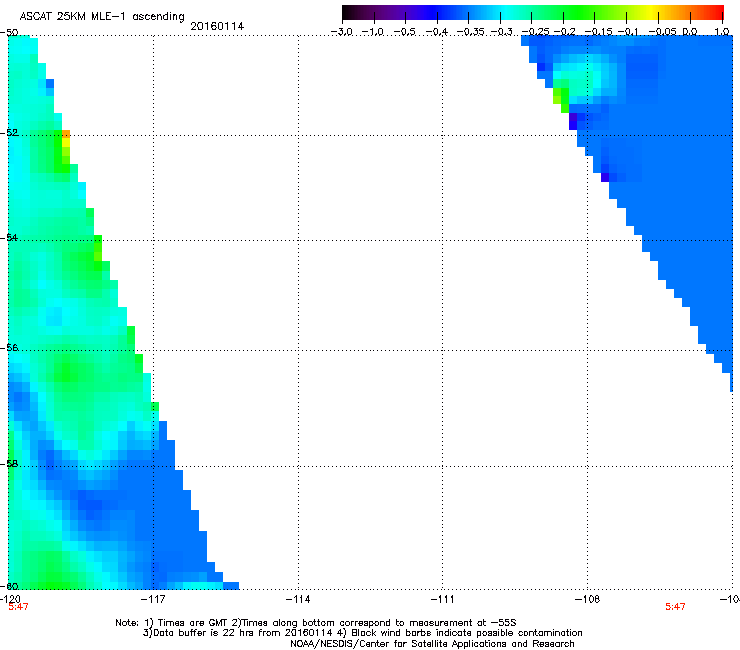Click the -0.35 label on the color scale
The image size is (740, 650).
point(471,32)
